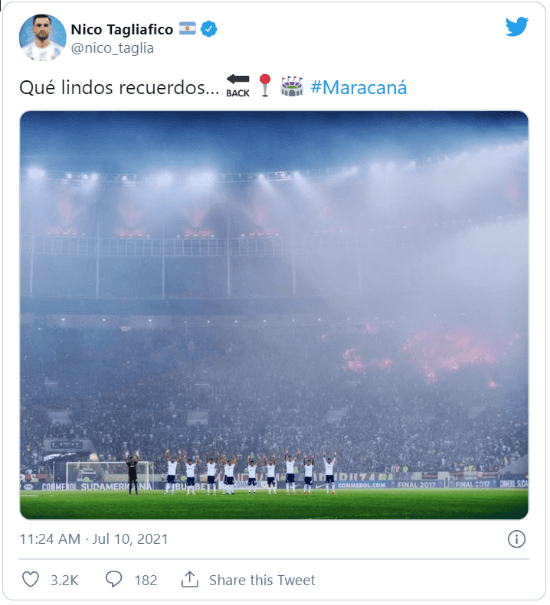Click the red pushpin emoji
This screenshot has width=550, height=605.
pos(265,85)
